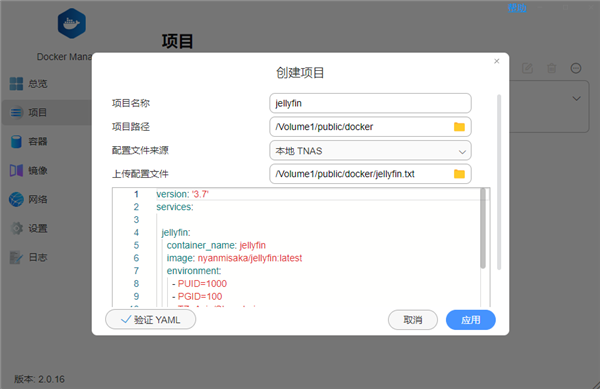Click the delete project trash icon
Viewport: 600px width, 389px height.
tap(551, 68)
